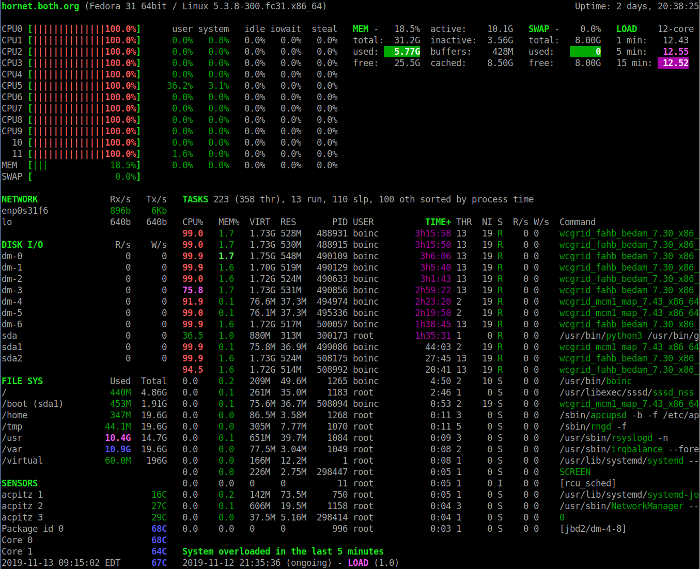Screen dimensions: 700x569
Task: Select the enp0s31f6 network interface
Action: click(x=25, y=210)
